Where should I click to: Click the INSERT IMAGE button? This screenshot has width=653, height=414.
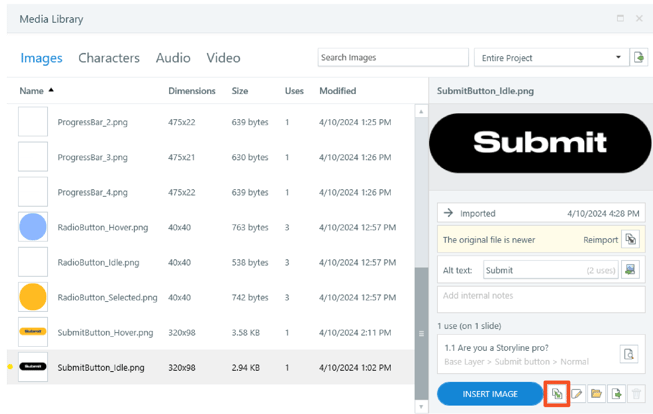pyautogui.click(x=490, y=394)
